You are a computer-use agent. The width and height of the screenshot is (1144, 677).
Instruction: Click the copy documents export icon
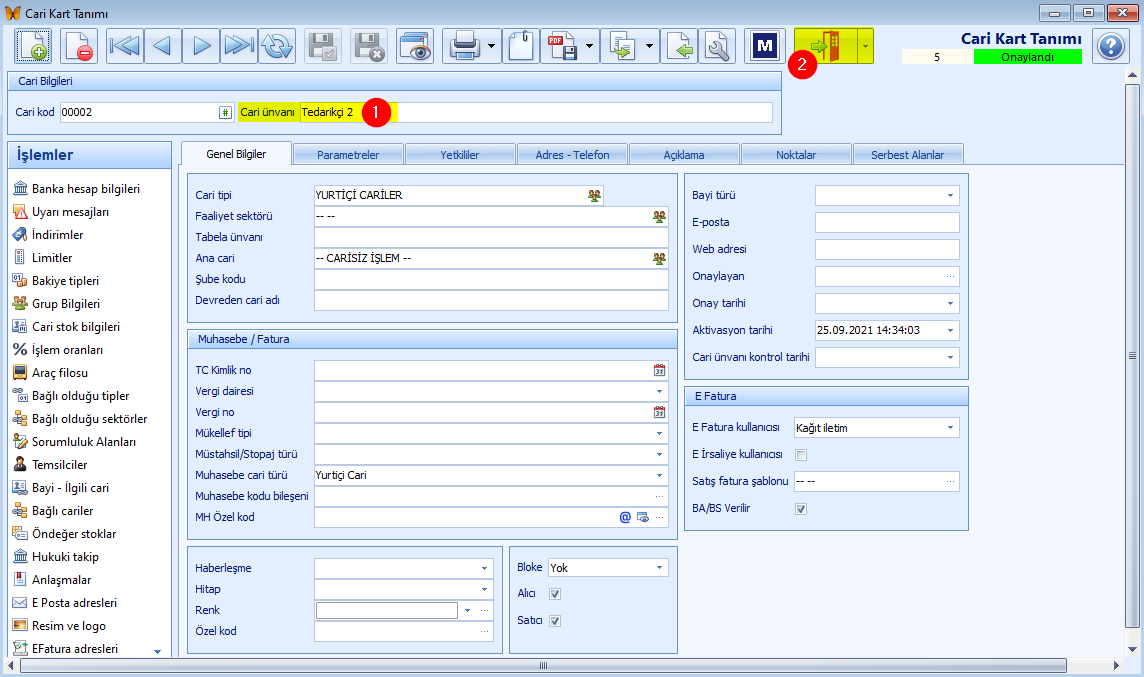[x=622, y=46]
